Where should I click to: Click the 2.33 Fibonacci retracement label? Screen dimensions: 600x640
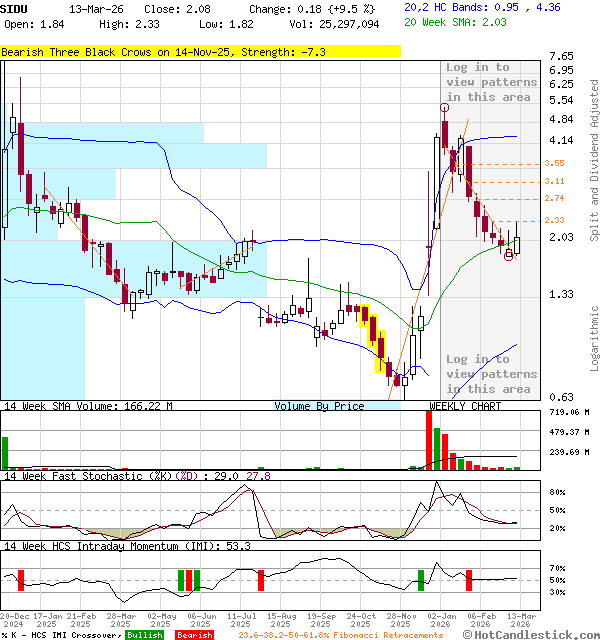[x=554, y=220]
